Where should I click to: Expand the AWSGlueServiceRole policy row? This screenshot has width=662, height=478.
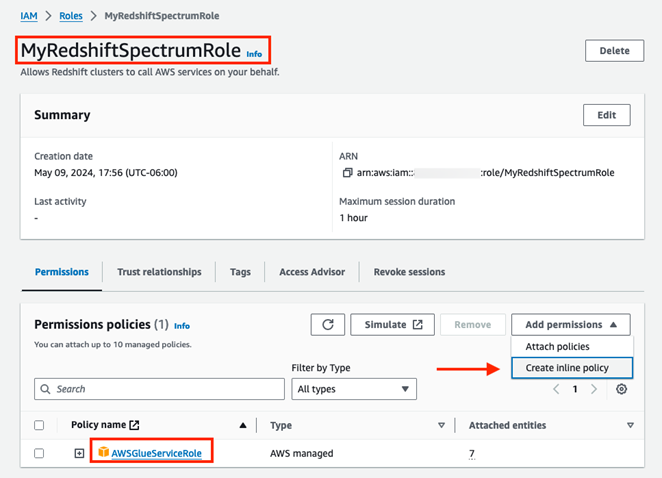[x=79, y=453]
